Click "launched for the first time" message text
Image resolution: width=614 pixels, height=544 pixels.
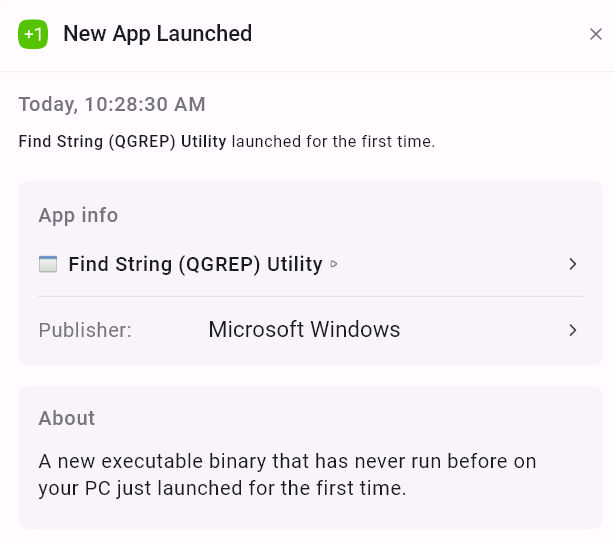point(333,141)
